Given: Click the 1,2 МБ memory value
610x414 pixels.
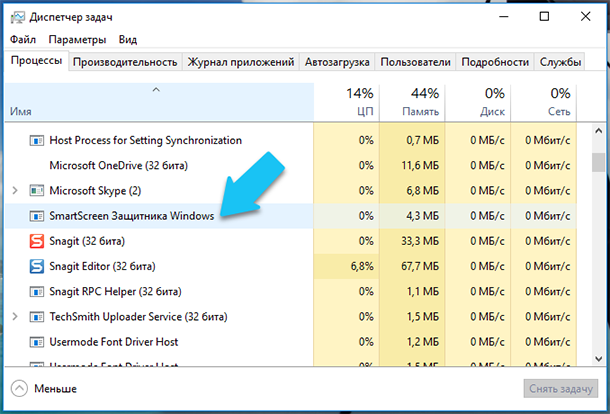Looking at the screenshot, I should tap(422, 342).
